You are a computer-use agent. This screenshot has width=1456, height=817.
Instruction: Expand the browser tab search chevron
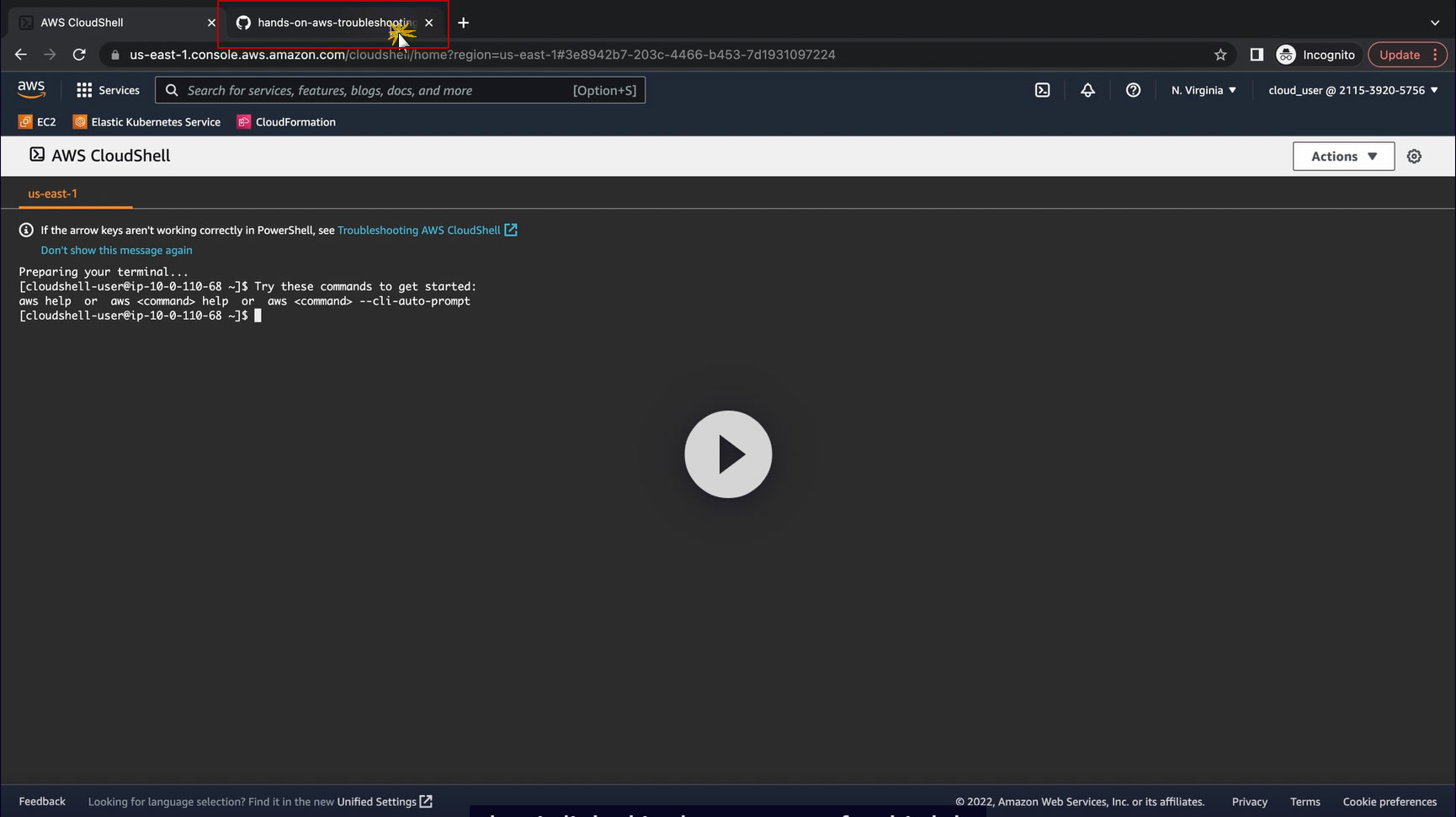1435,23
